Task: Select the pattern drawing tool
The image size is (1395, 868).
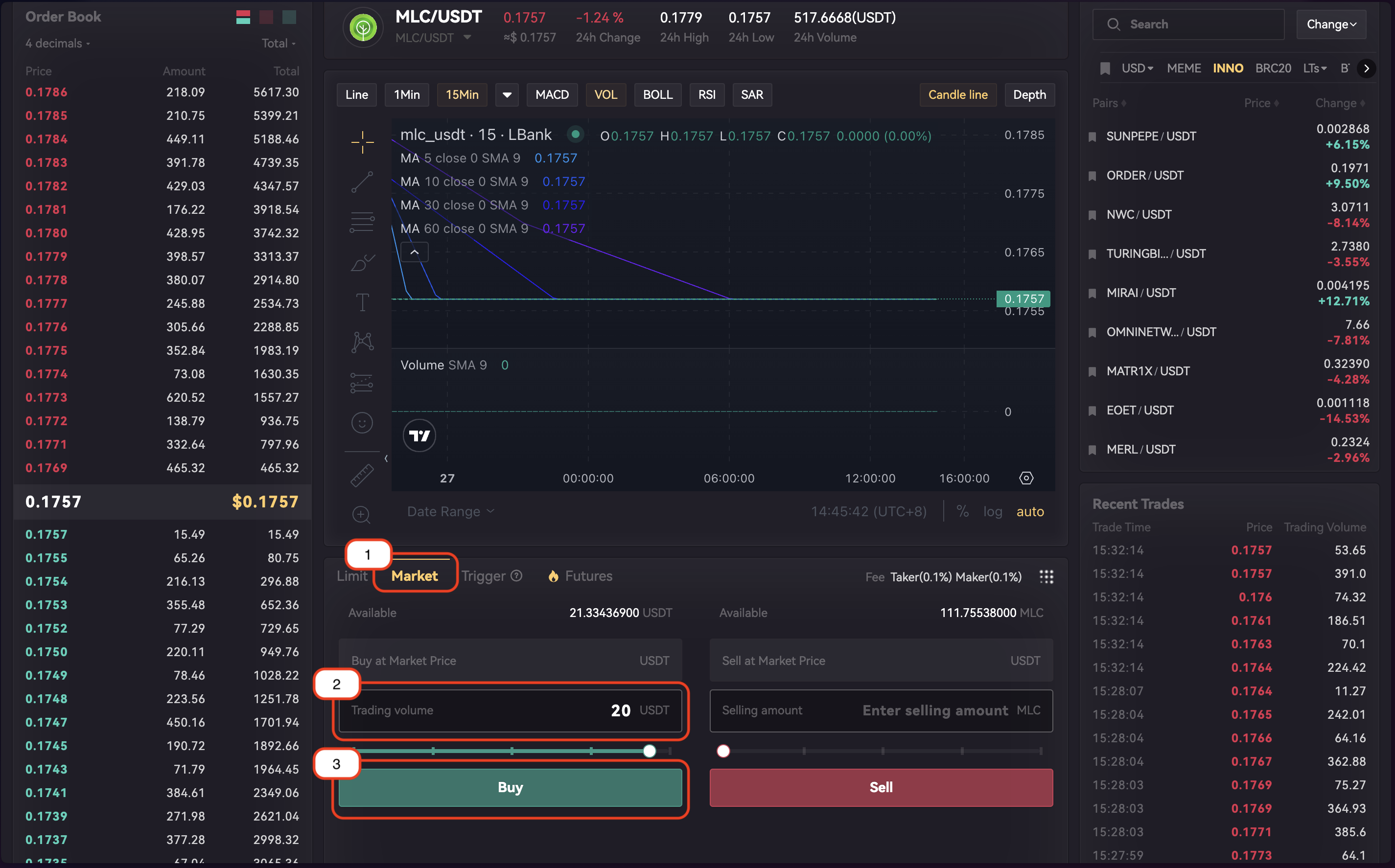Action: pyautogui.click(x=362, y=342)
